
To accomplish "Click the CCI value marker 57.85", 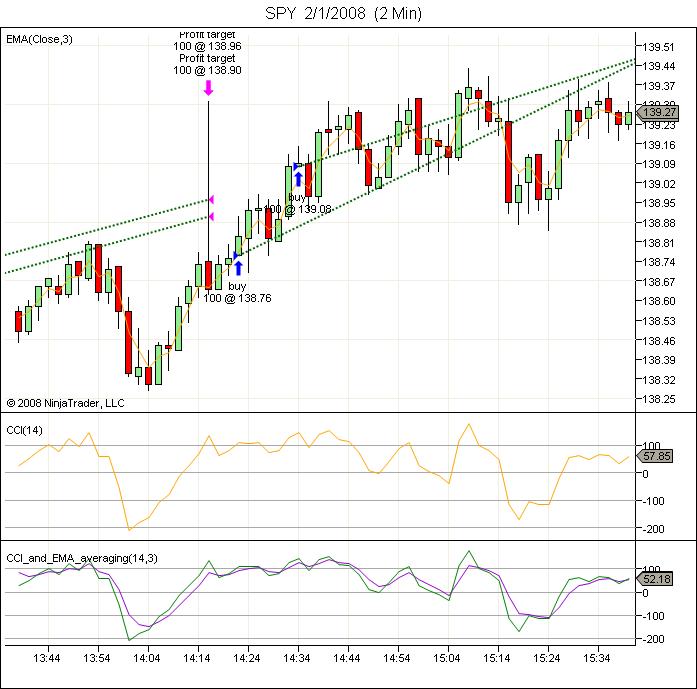I will [x=655, y=456].
